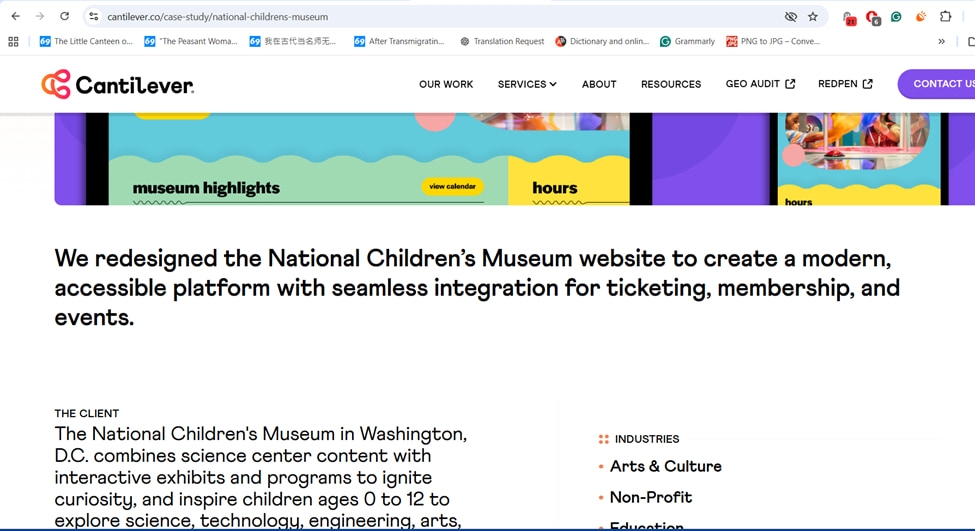Open the bookmarks folder icon at far right
The image size is (975, 531).
[971, 42]
